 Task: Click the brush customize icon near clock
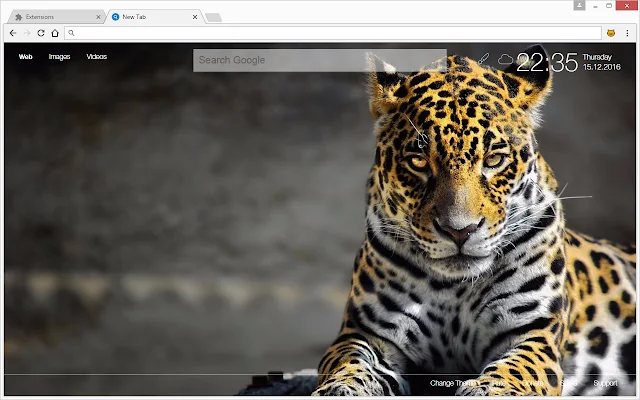(484, 59)
